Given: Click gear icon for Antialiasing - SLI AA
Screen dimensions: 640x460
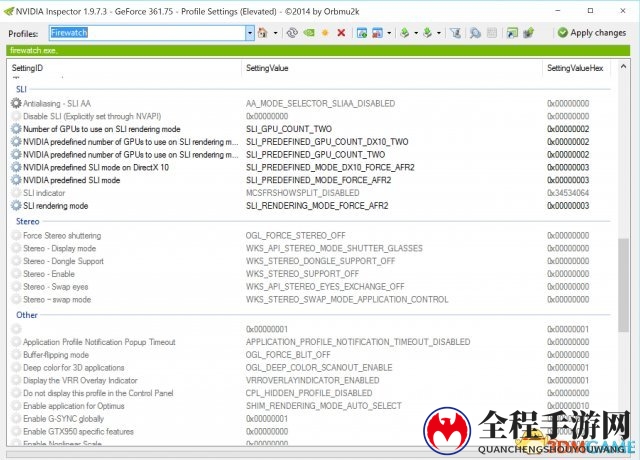Looking at the screenshot, I should click(16, 103).
